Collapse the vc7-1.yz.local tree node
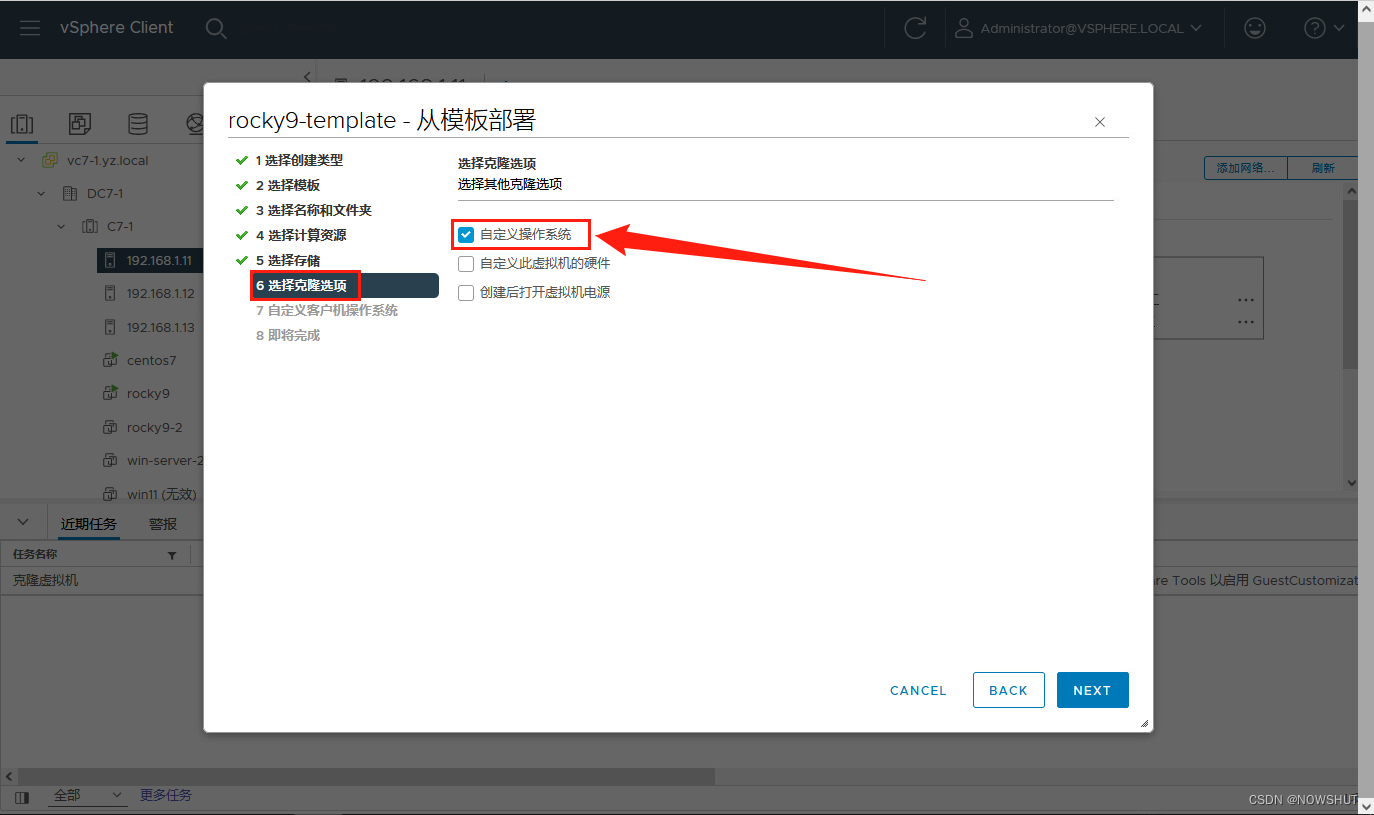 point(22,160)
